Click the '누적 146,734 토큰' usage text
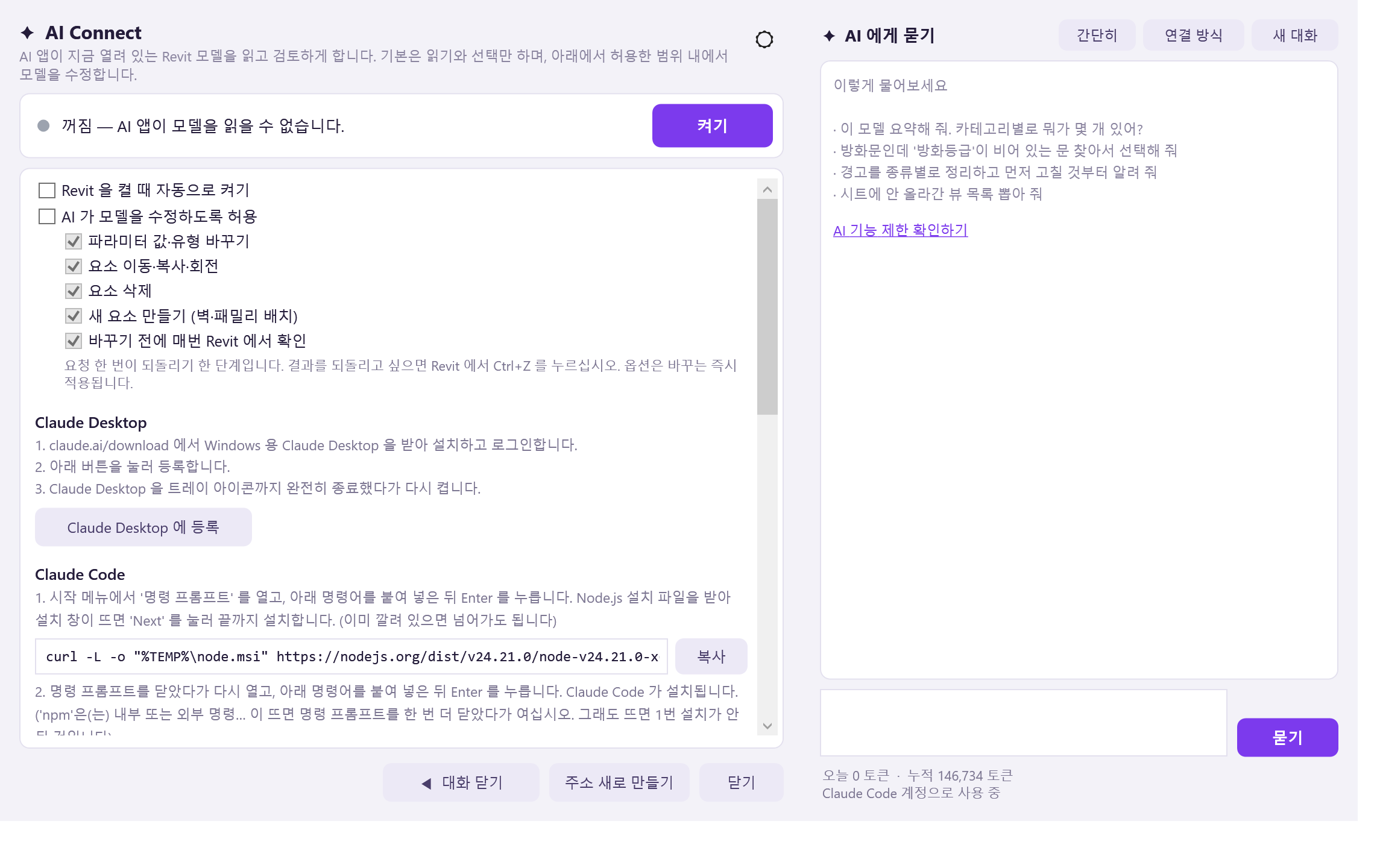 click(x=960, y=776)
